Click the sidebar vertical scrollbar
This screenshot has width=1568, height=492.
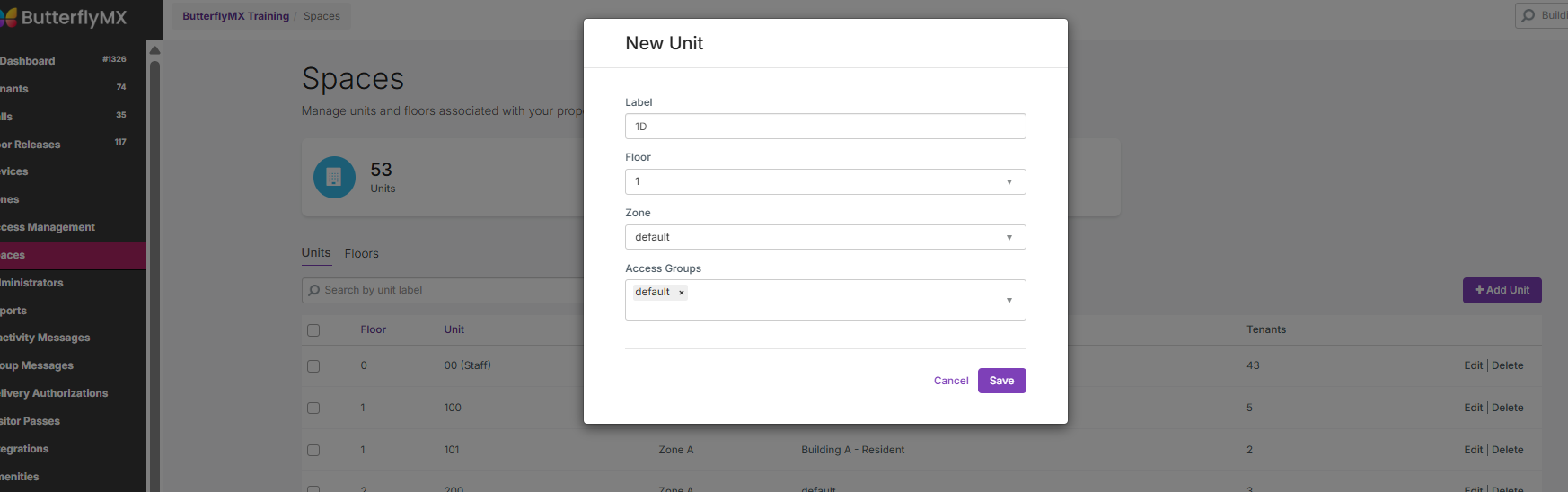point(154,269)
